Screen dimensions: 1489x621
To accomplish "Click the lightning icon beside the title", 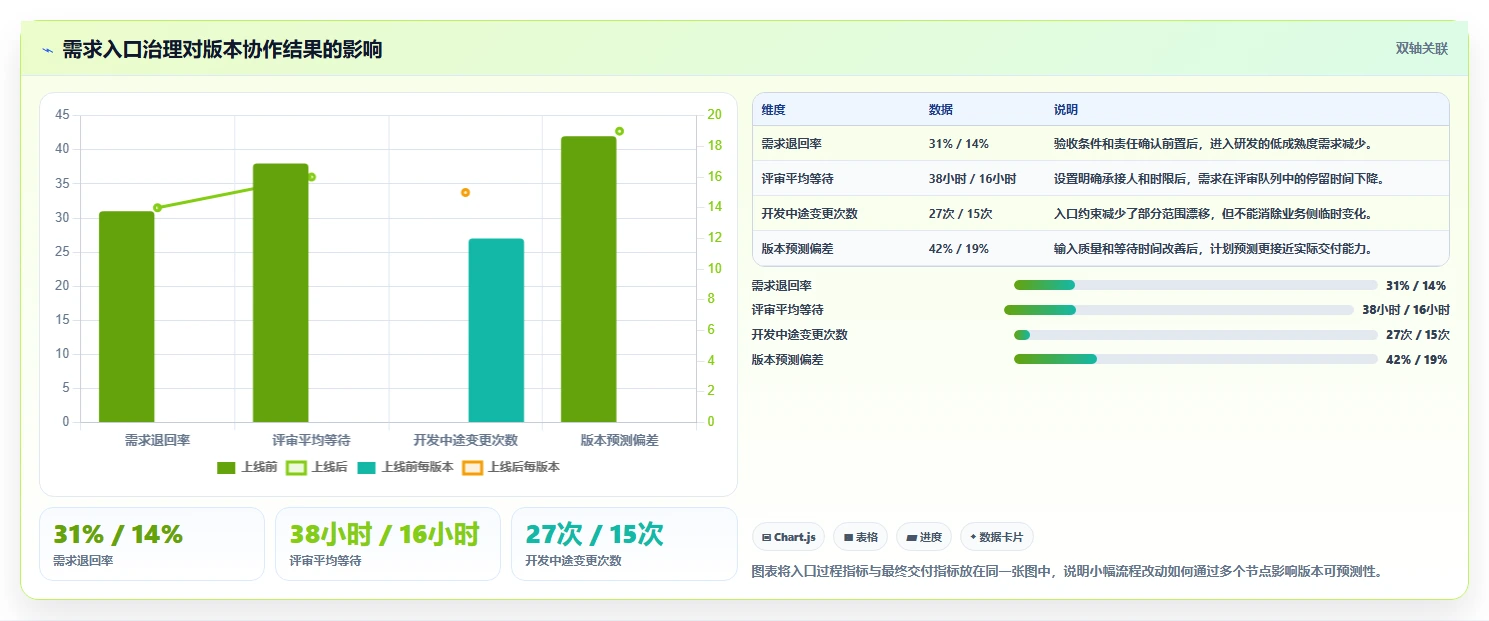I will click(48, 50).
